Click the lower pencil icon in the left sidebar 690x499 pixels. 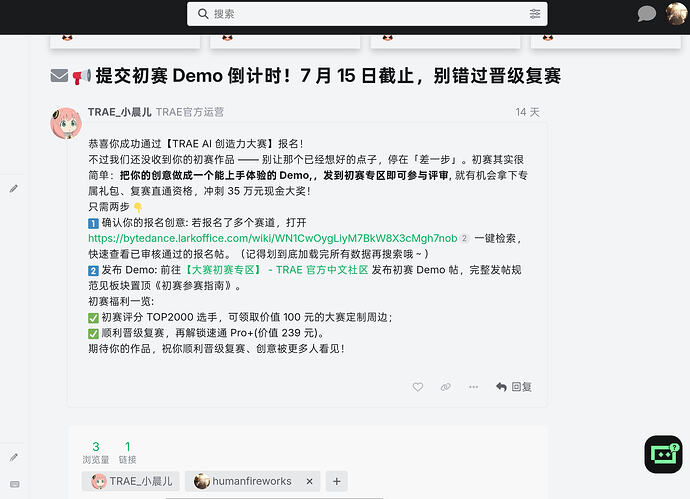point(14,457)
